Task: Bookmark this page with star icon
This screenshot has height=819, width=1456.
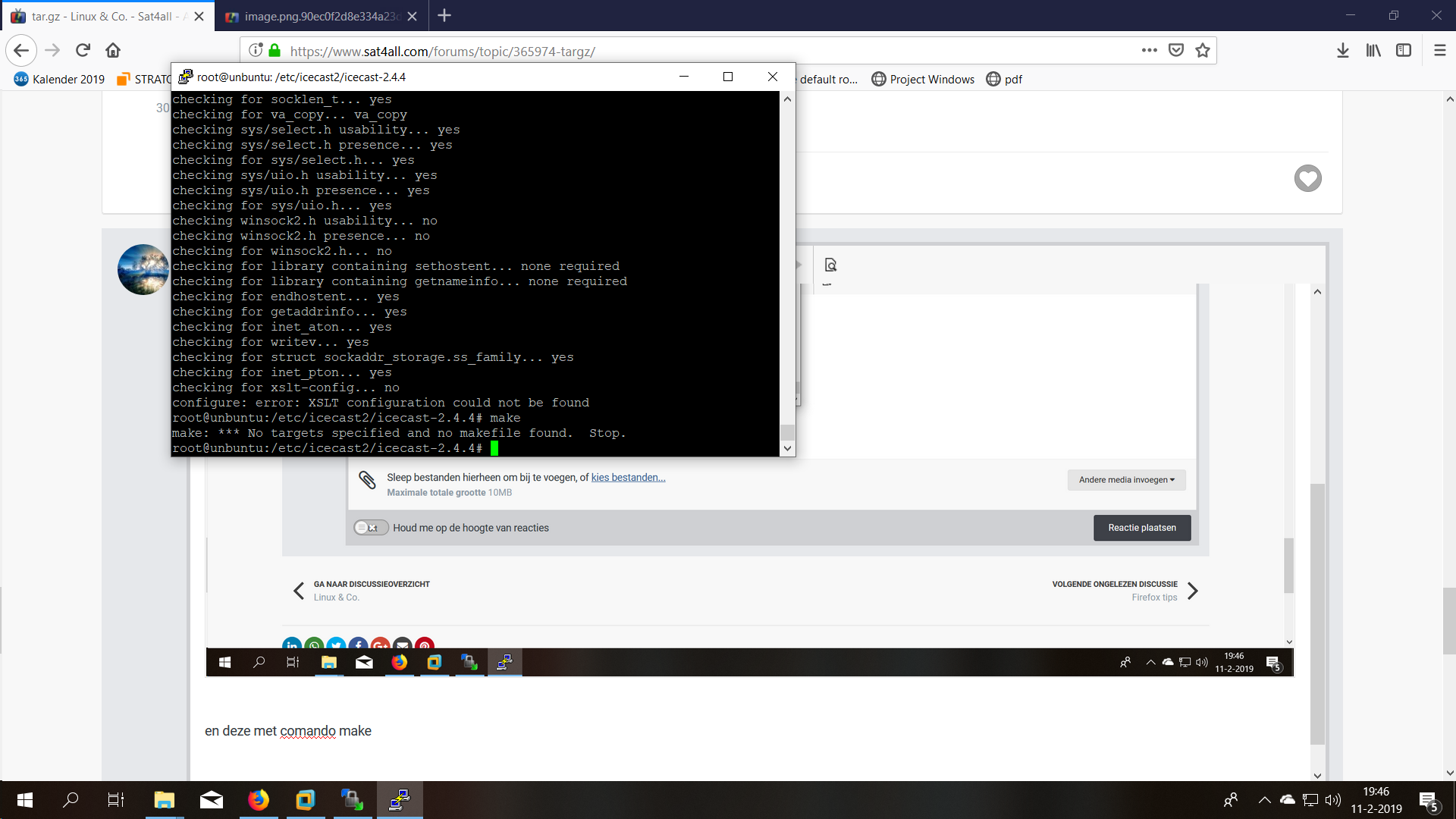Action: click(x=1203, y=51)
